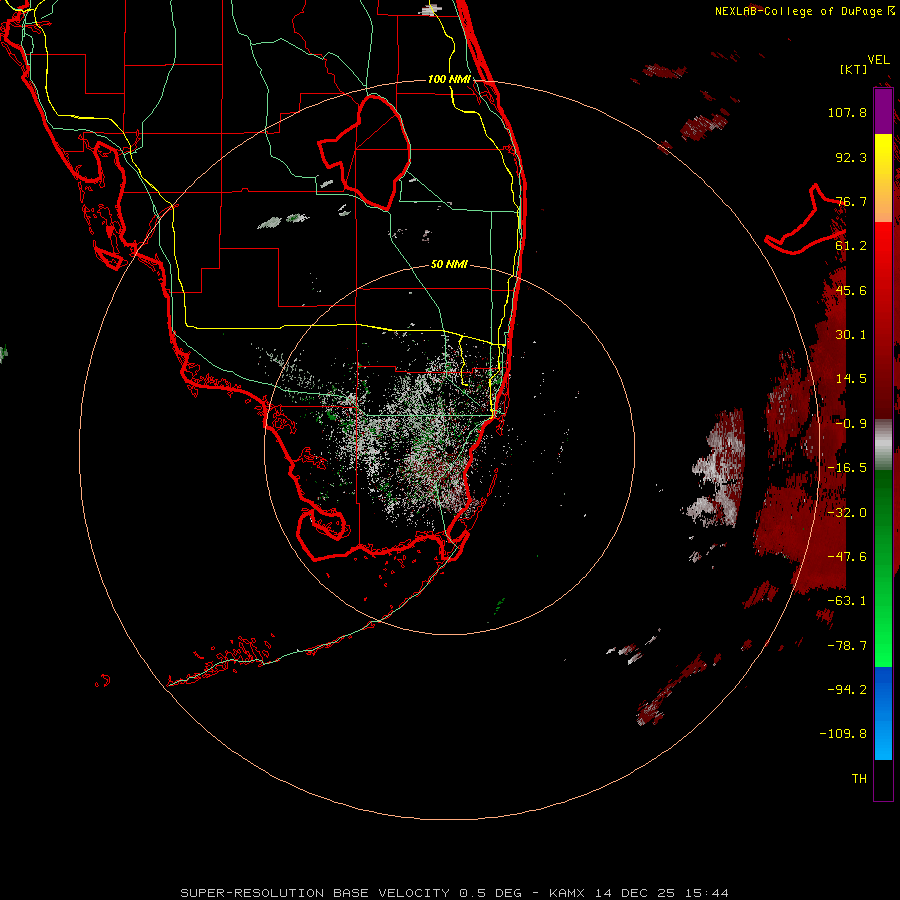
Task: Click the TH legend label
Action: pos(859,779)
